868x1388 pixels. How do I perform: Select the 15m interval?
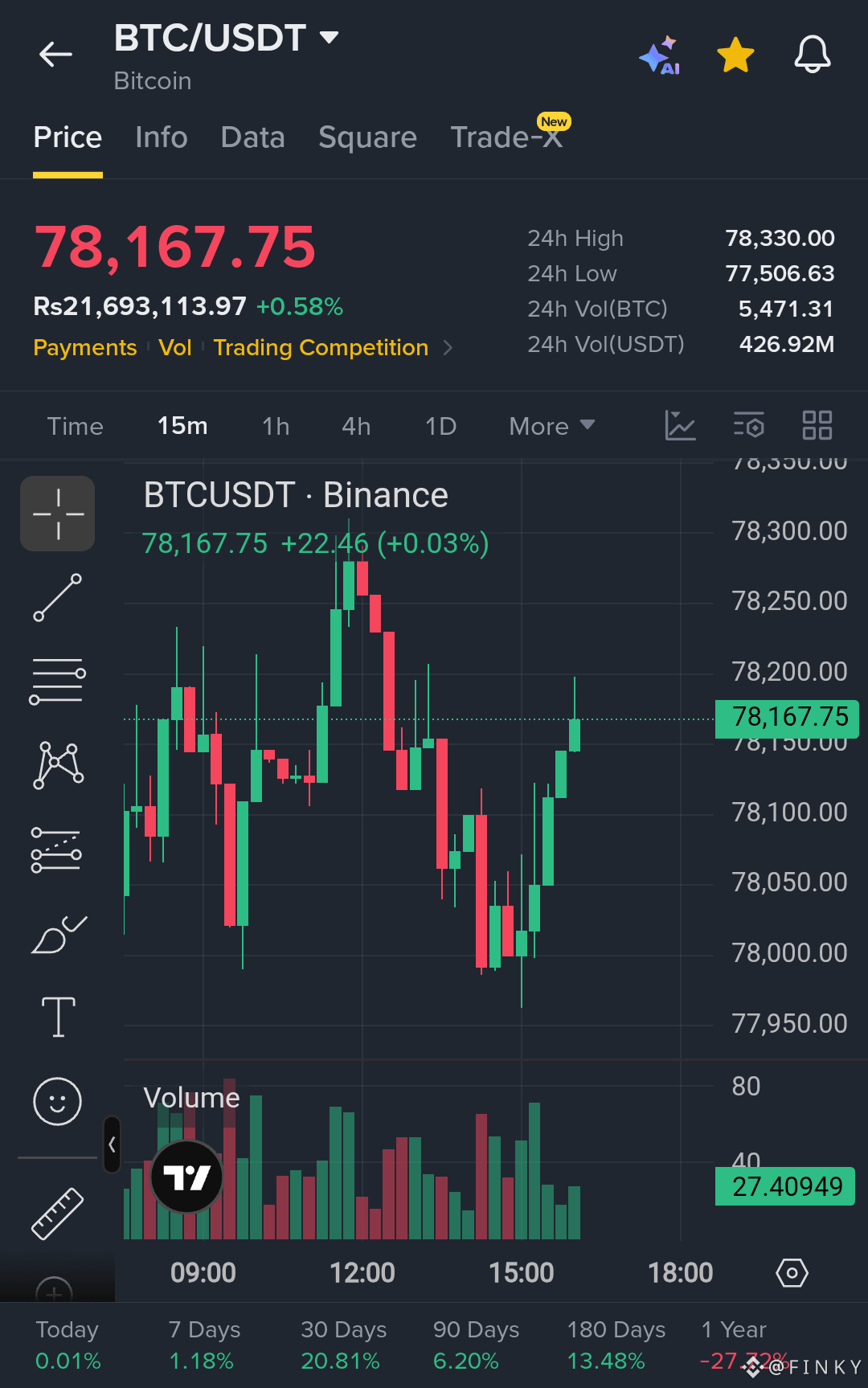pos(182,426)
